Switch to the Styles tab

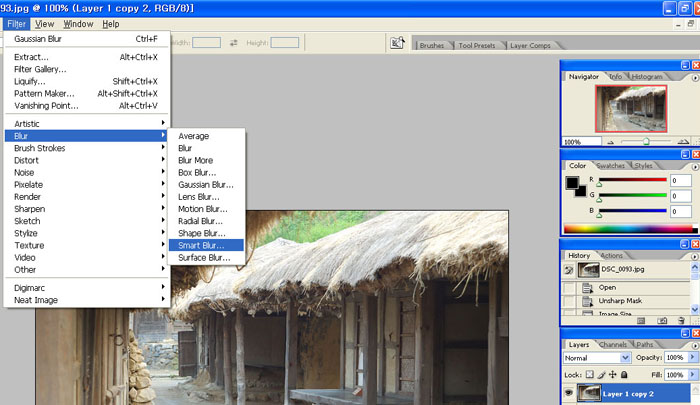tap(643, 166)
